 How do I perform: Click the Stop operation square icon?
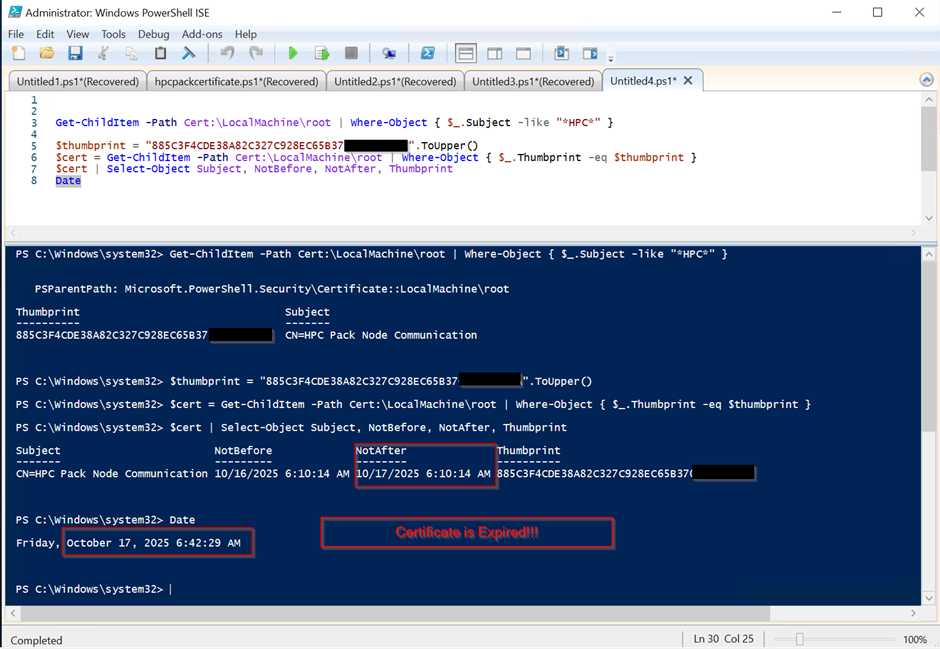pos(351,53)
